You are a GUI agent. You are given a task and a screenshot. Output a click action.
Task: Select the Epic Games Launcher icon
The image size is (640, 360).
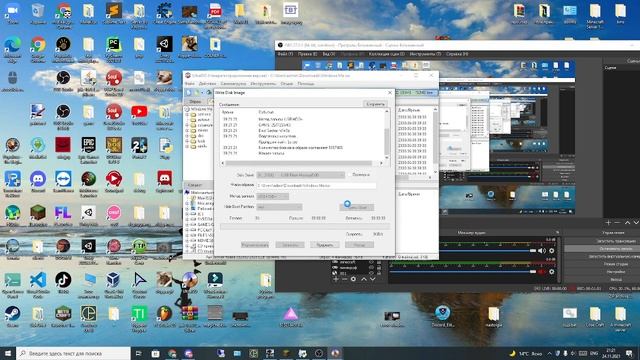pos(88,145)
